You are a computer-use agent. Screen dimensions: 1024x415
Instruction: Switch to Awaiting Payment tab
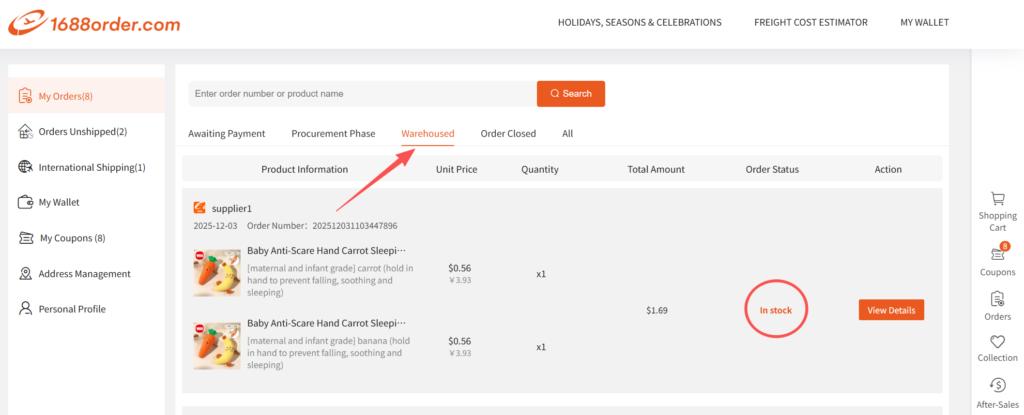click(226, 134)
